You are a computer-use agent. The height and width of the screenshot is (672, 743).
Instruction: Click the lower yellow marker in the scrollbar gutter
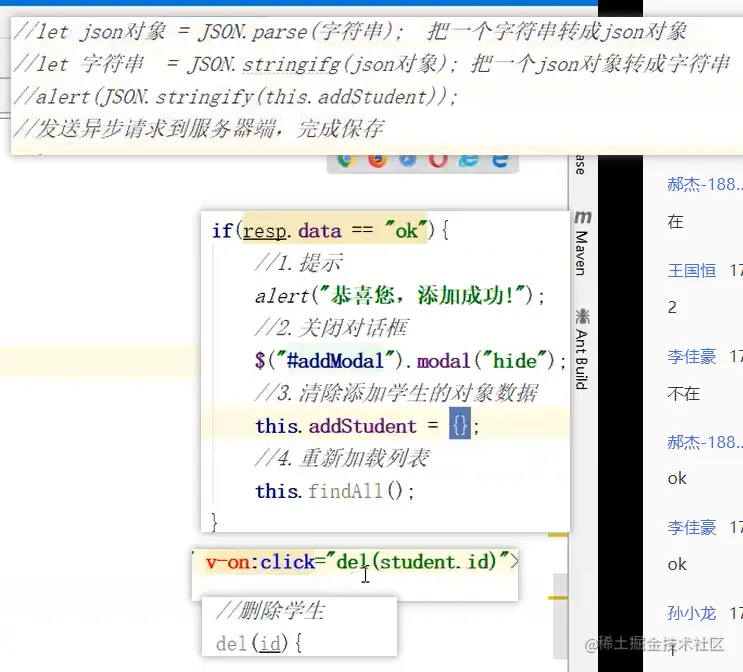558,598
